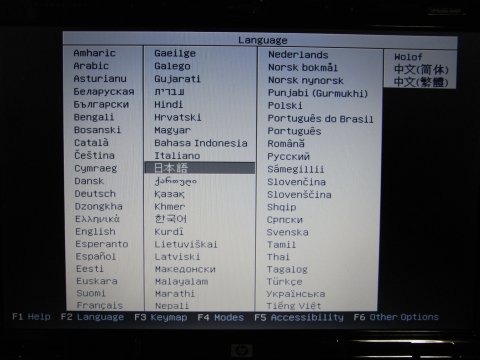Select Français at the bottom of the first column

pos(100,305)
